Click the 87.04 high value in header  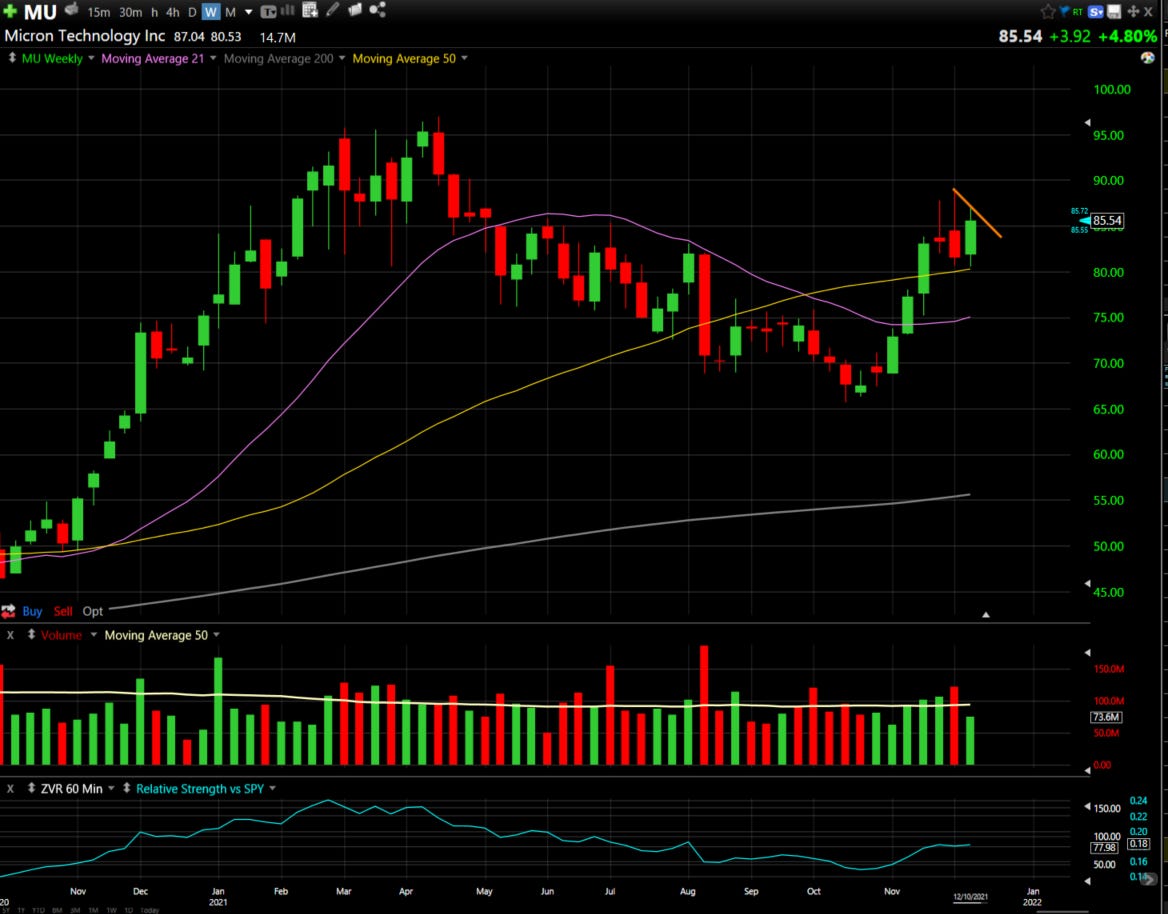189,37
